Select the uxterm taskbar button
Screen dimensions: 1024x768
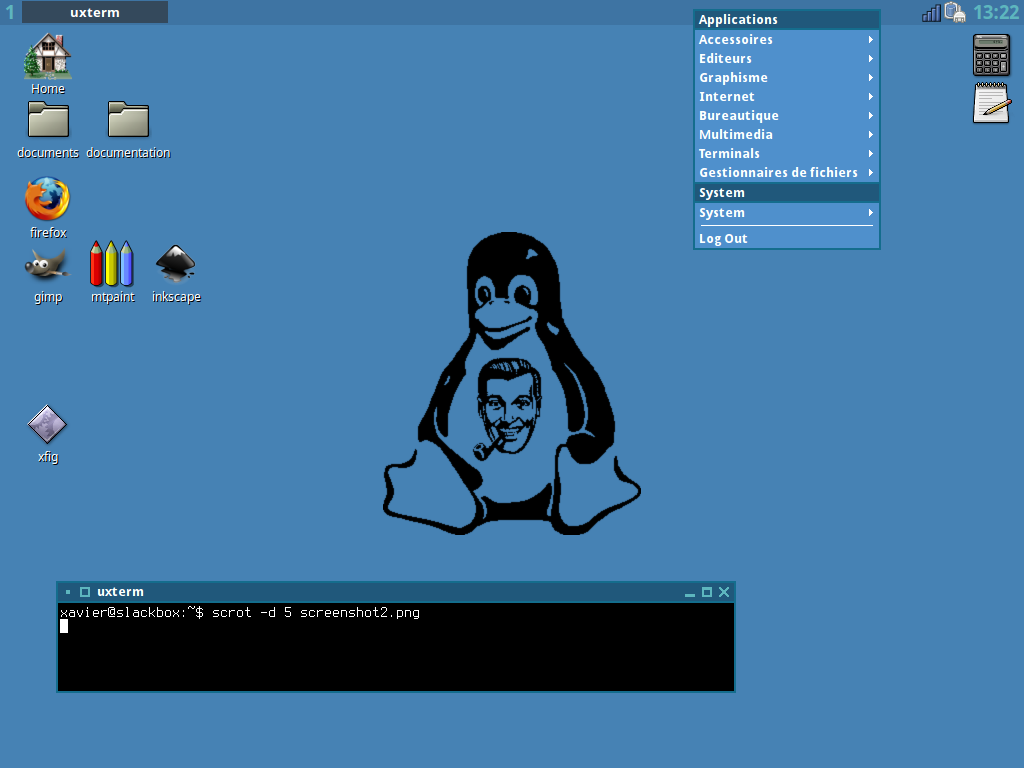point(95,12)
